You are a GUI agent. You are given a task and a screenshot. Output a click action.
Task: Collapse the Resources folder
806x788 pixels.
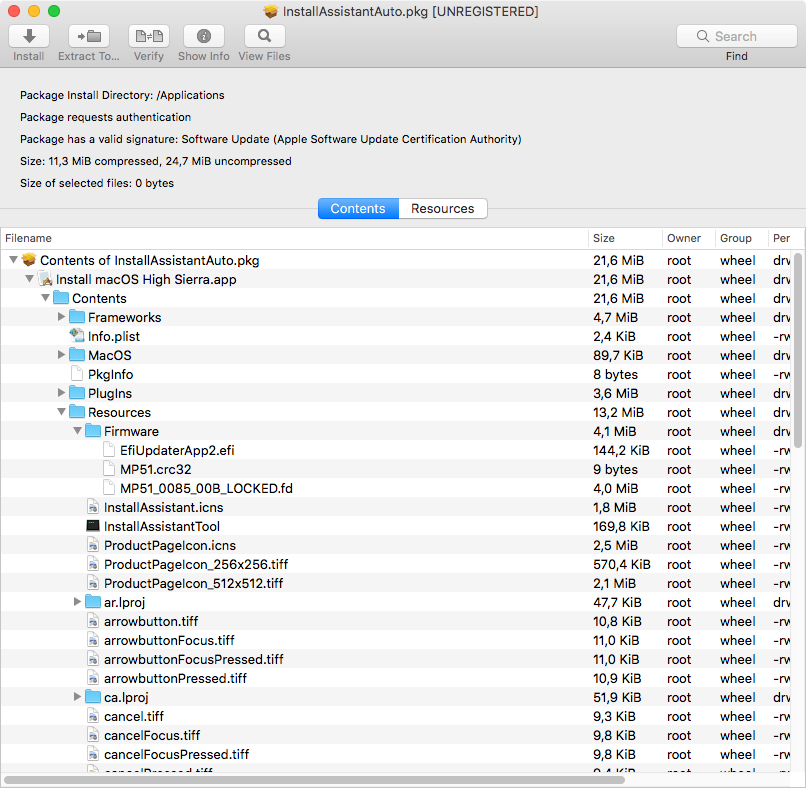click(62, 412)
